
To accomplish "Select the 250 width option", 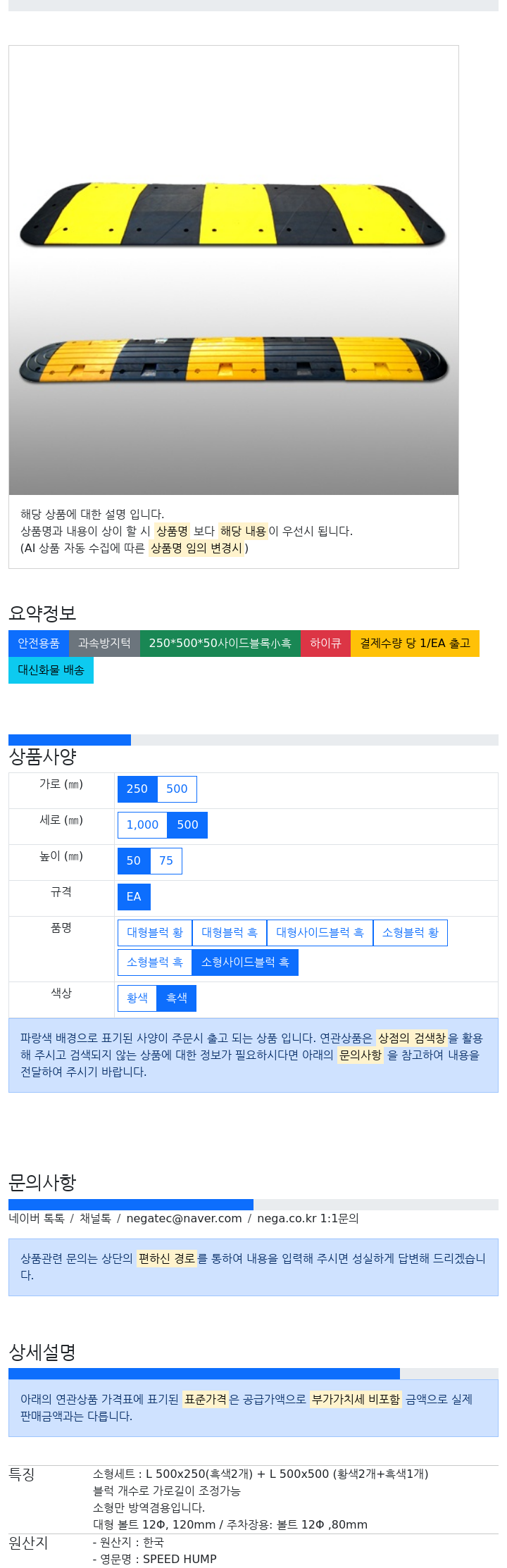I will (137, 789).
